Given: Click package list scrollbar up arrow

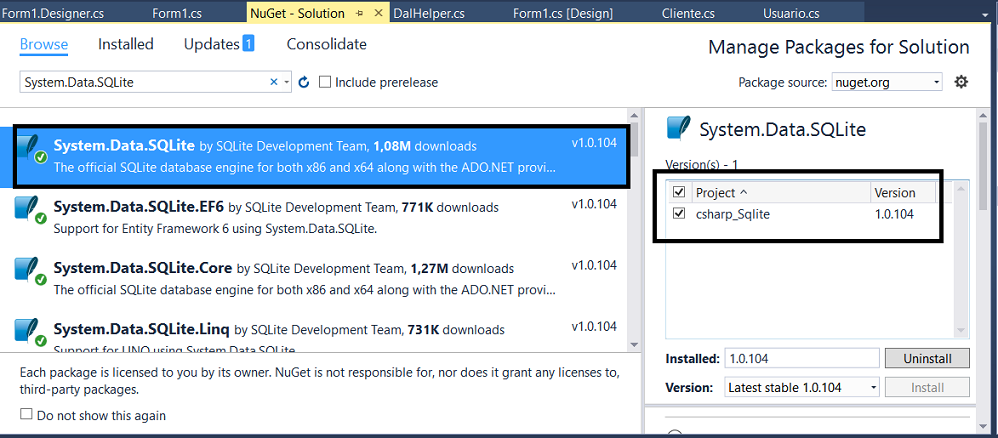Looking at the screenshot, I should tap(633, 115).
